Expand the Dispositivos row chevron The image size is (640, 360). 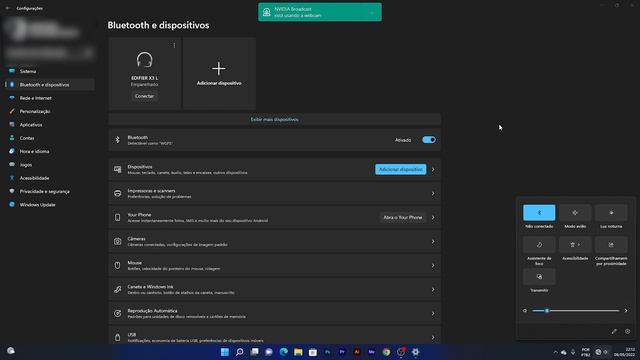[433, 169]
